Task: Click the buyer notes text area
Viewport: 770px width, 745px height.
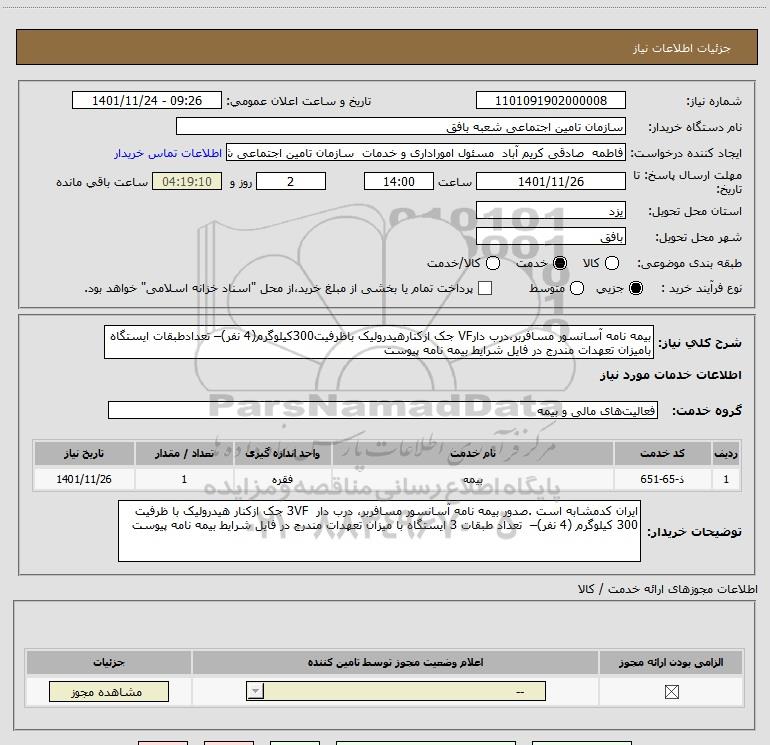Action: pyautogui.click(x=379, y=531)
